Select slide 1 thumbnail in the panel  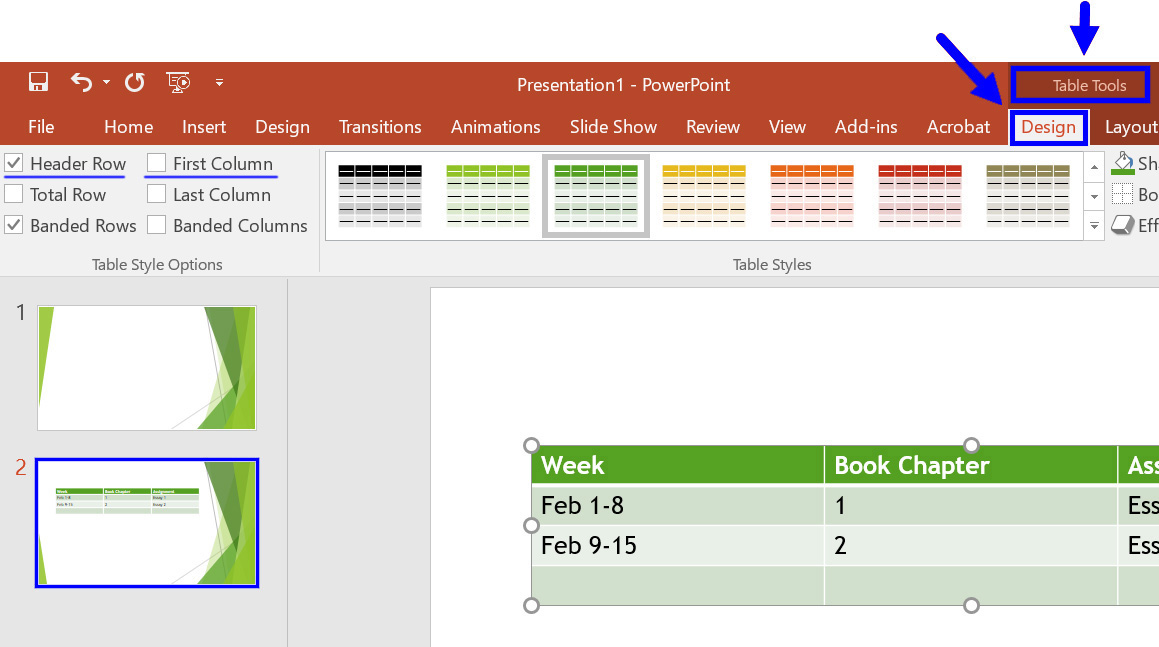tap(146, 367)
